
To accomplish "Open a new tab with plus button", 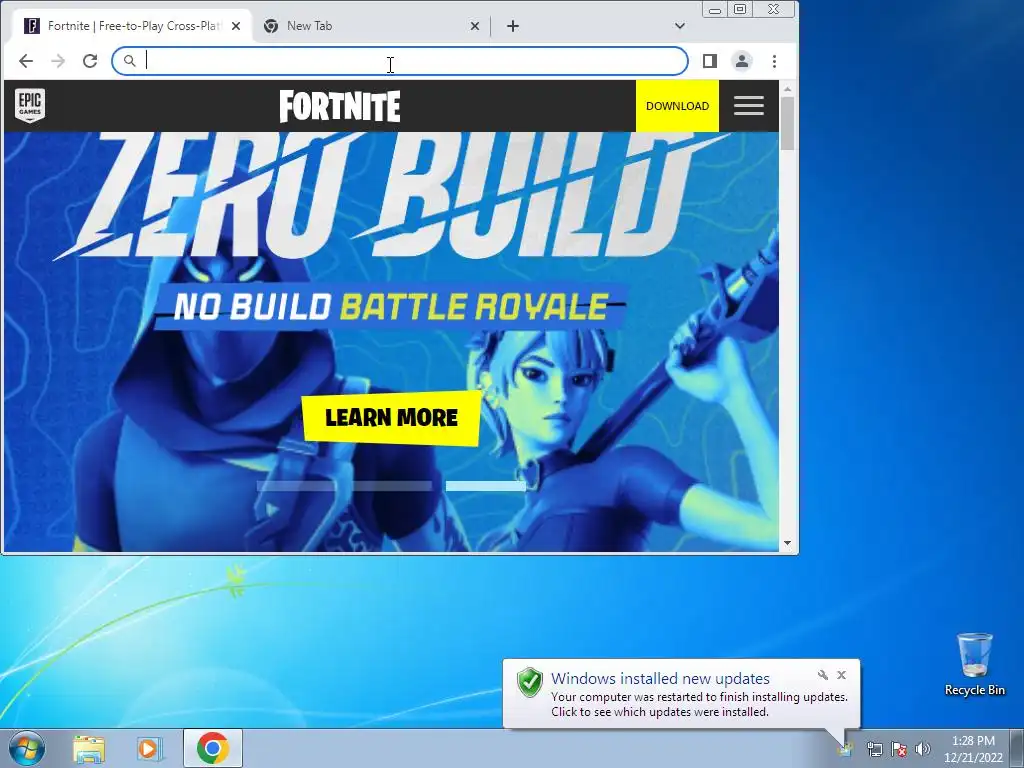I will tap(513, 26).
